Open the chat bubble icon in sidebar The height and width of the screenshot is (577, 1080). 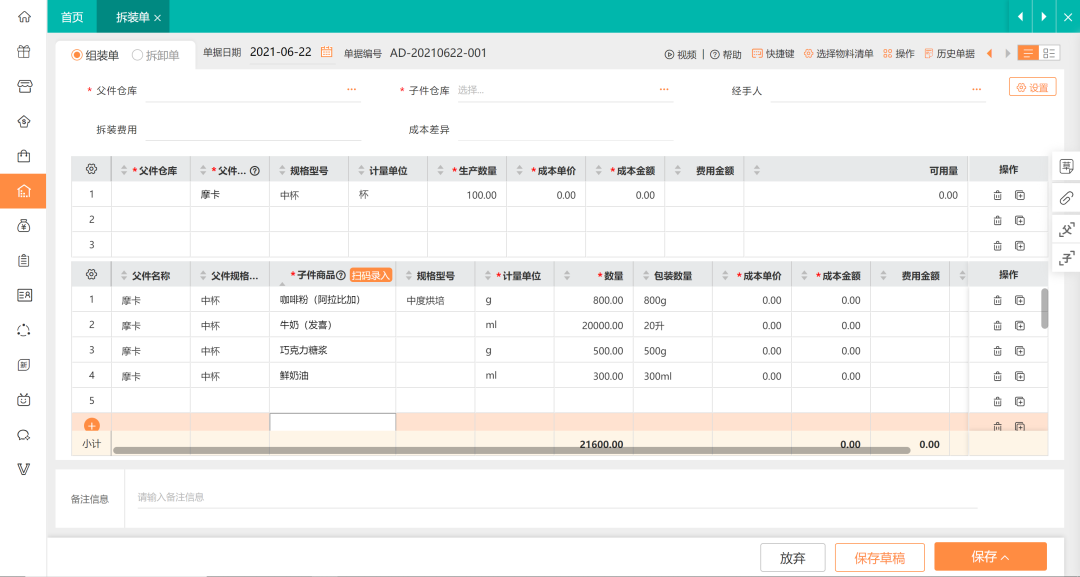pyautogui.click(x=24, y=434)
